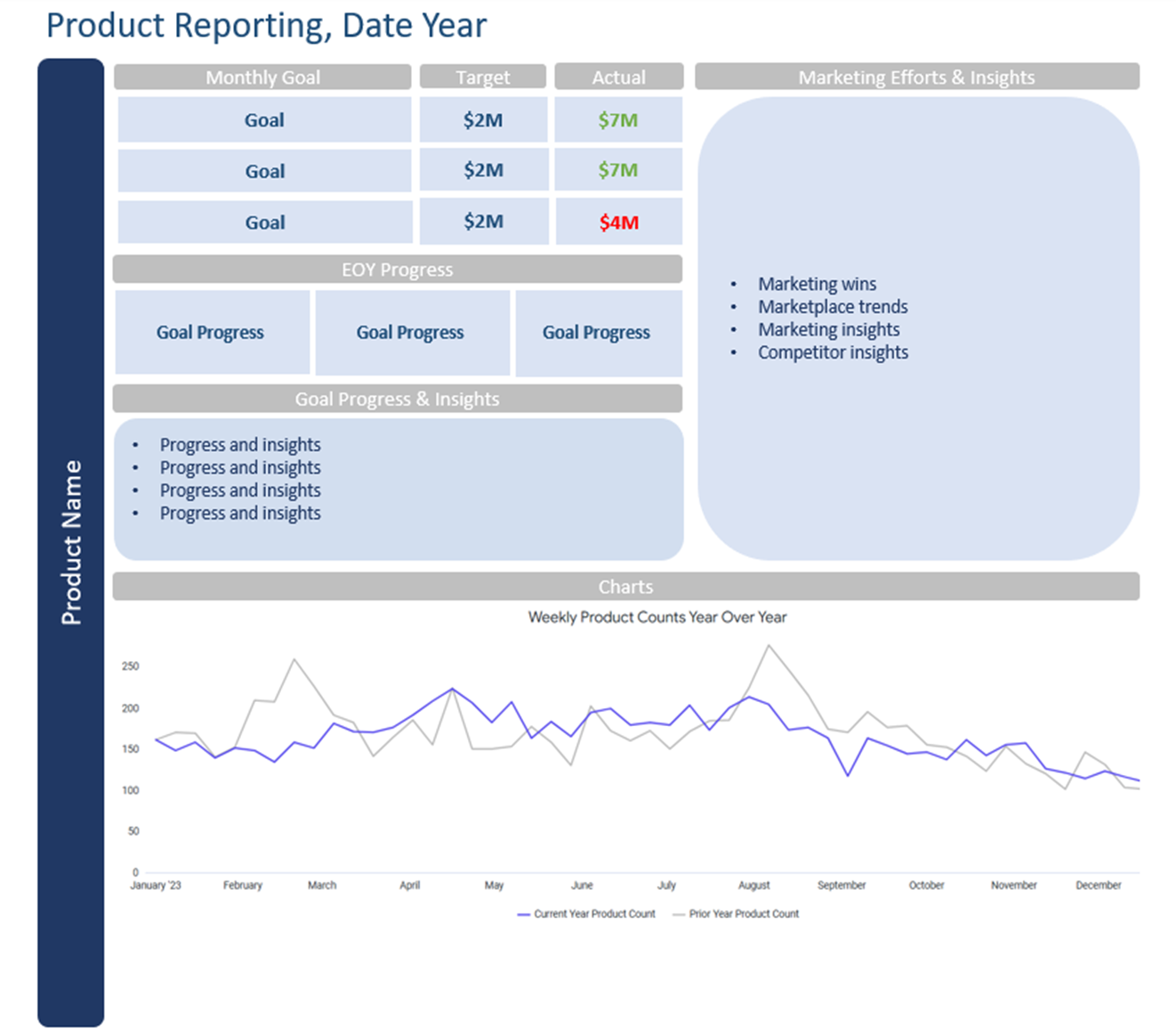Open the Goal Progress & Insights header bar
Image resolution: width=1176 pixels, height=1033 pixels.
(x=397, y=399)
